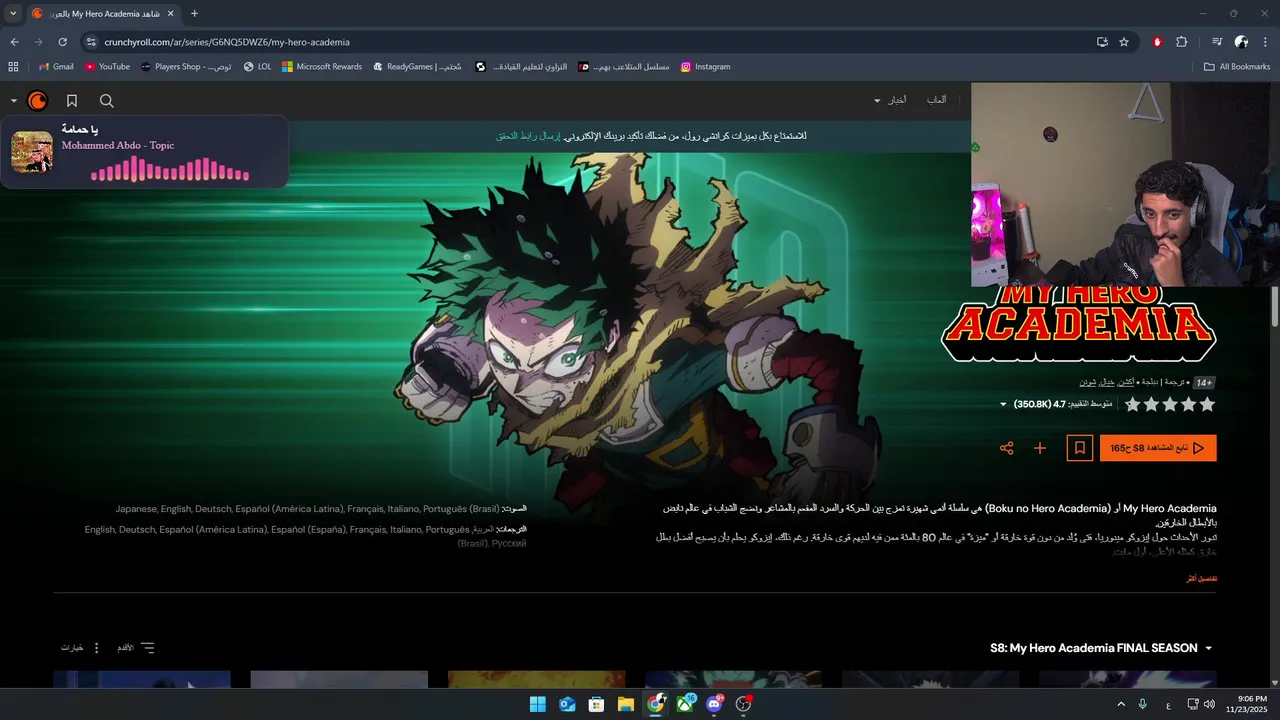Image resolution: width=1280 pixels, height=720 pixels.
Task: Click Mohammed Abdo - Topic artist text
Action: click(x=118, y=146)
